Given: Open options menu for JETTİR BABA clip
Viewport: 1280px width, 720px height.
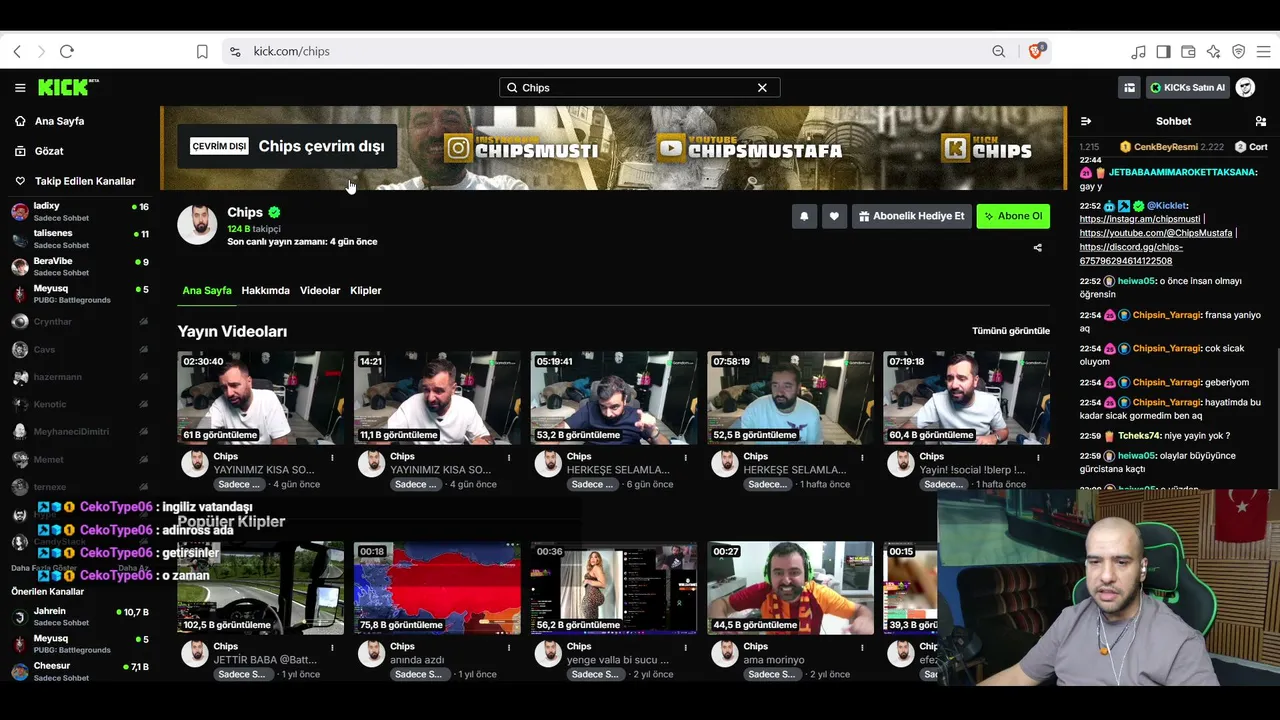Looking at the screenshot, I should pyautogui.click(x=333, y=648).
